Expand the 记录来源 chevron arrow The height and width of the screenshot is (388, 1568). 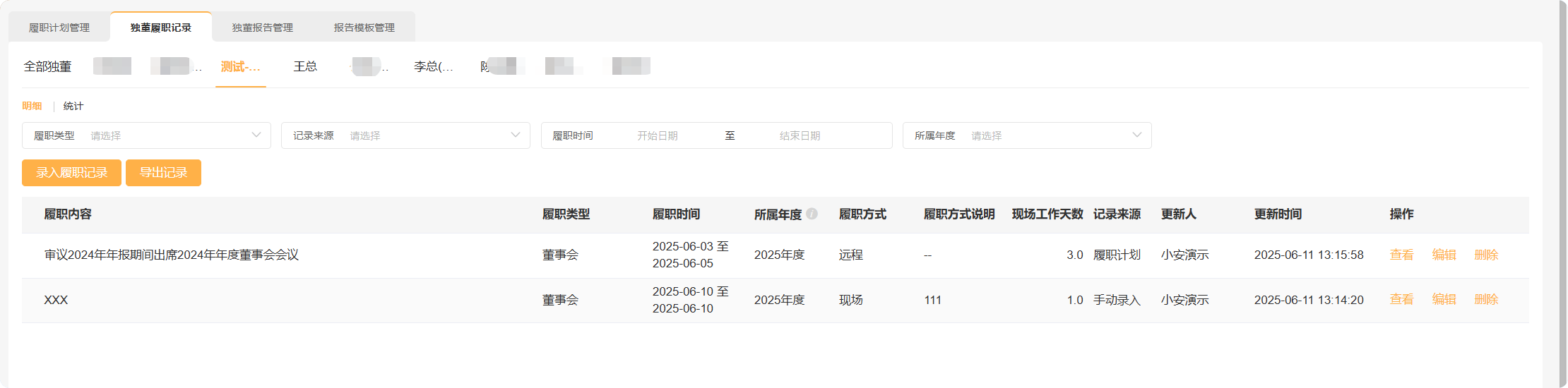[x=516, y=135]
